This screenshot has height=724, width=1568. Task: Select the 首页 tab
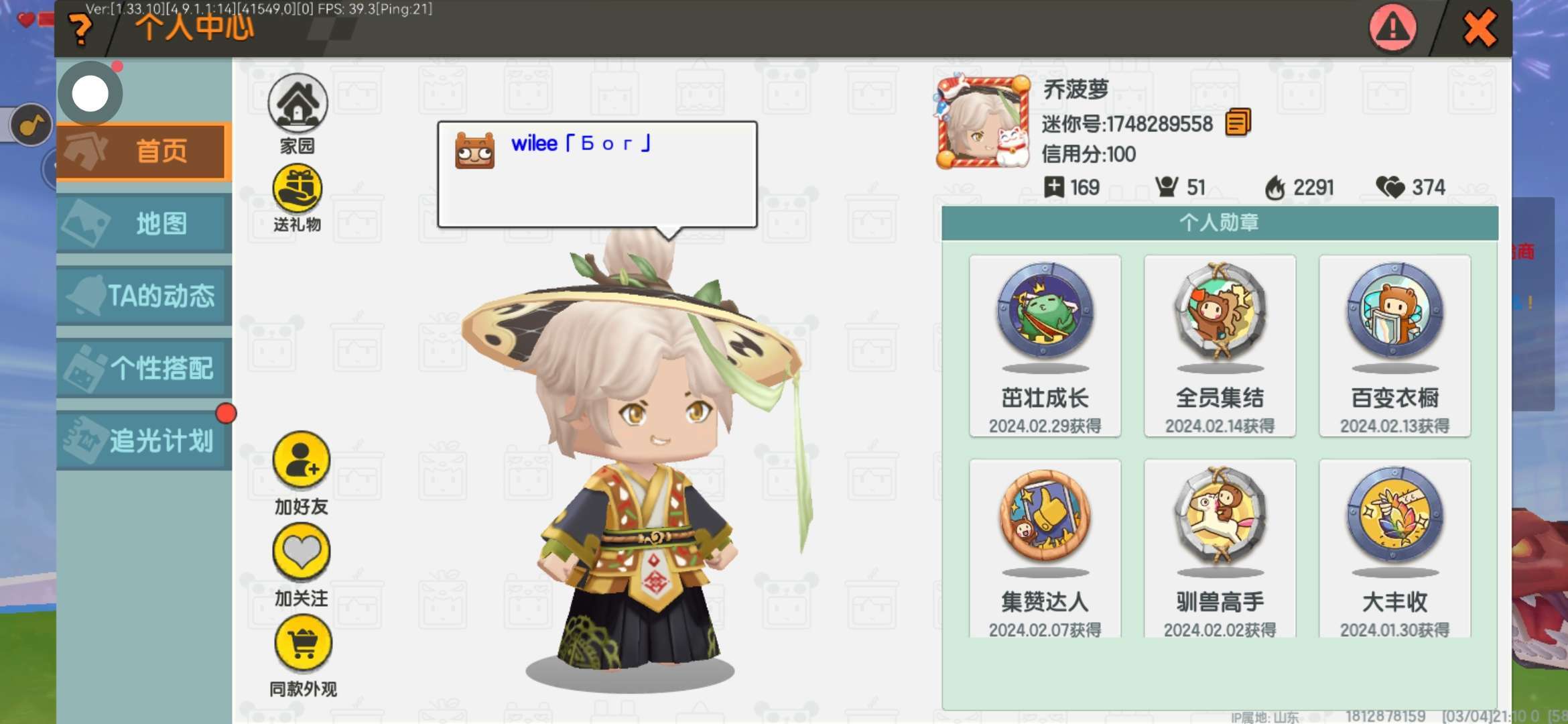coord(144,152)
